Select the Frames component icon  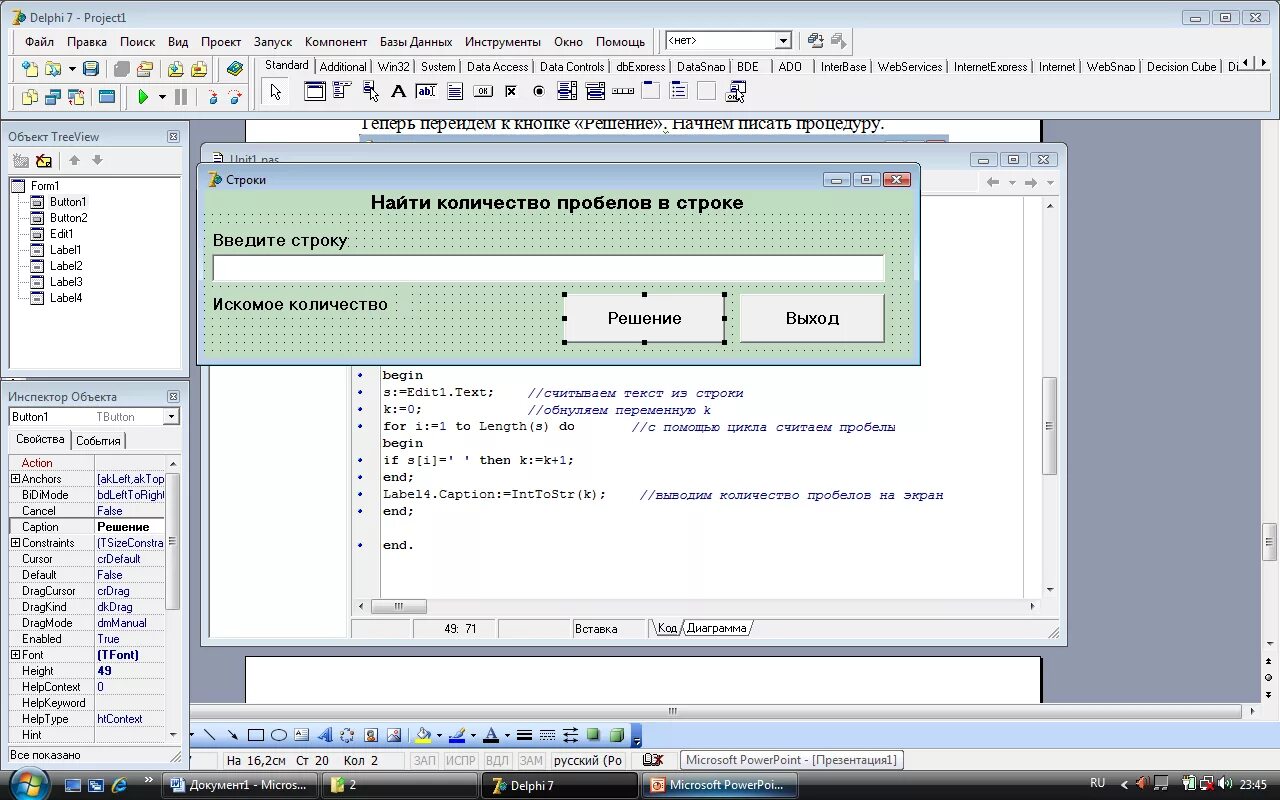315,91
